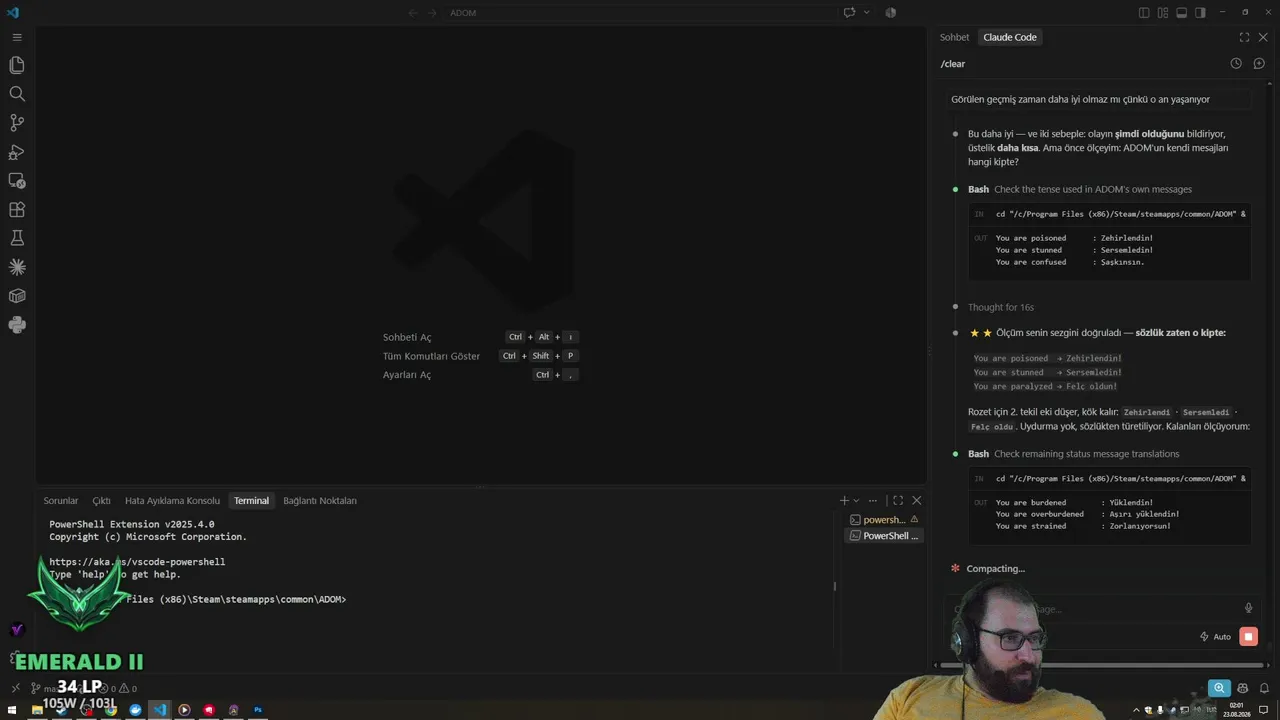This screenshot has height=720, width=1280.
Task: Toggle the bottom panel layout button
Action: [1181, 13]
